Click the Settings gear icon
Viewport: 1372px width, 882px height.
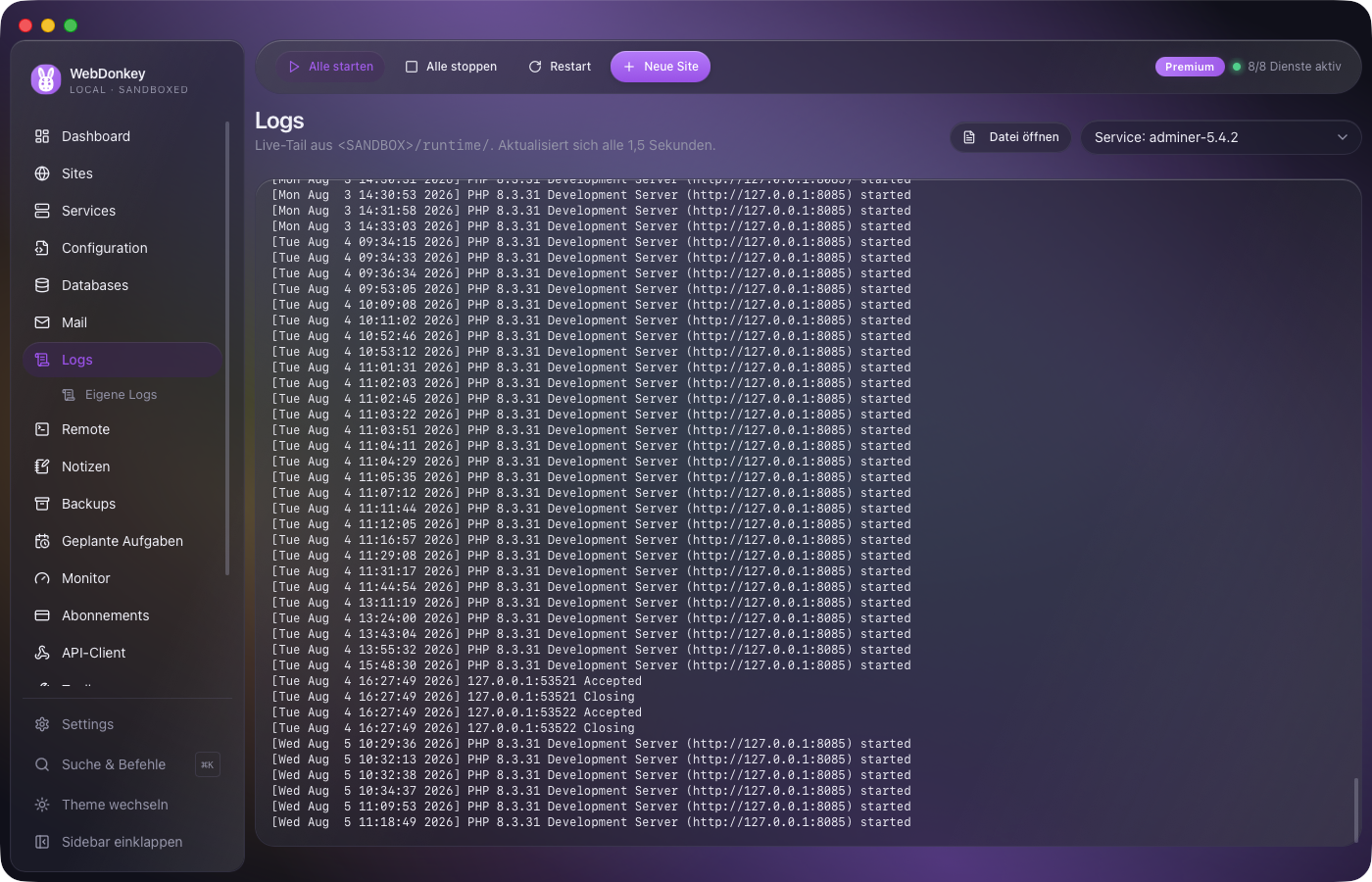[x=42, y=724]
